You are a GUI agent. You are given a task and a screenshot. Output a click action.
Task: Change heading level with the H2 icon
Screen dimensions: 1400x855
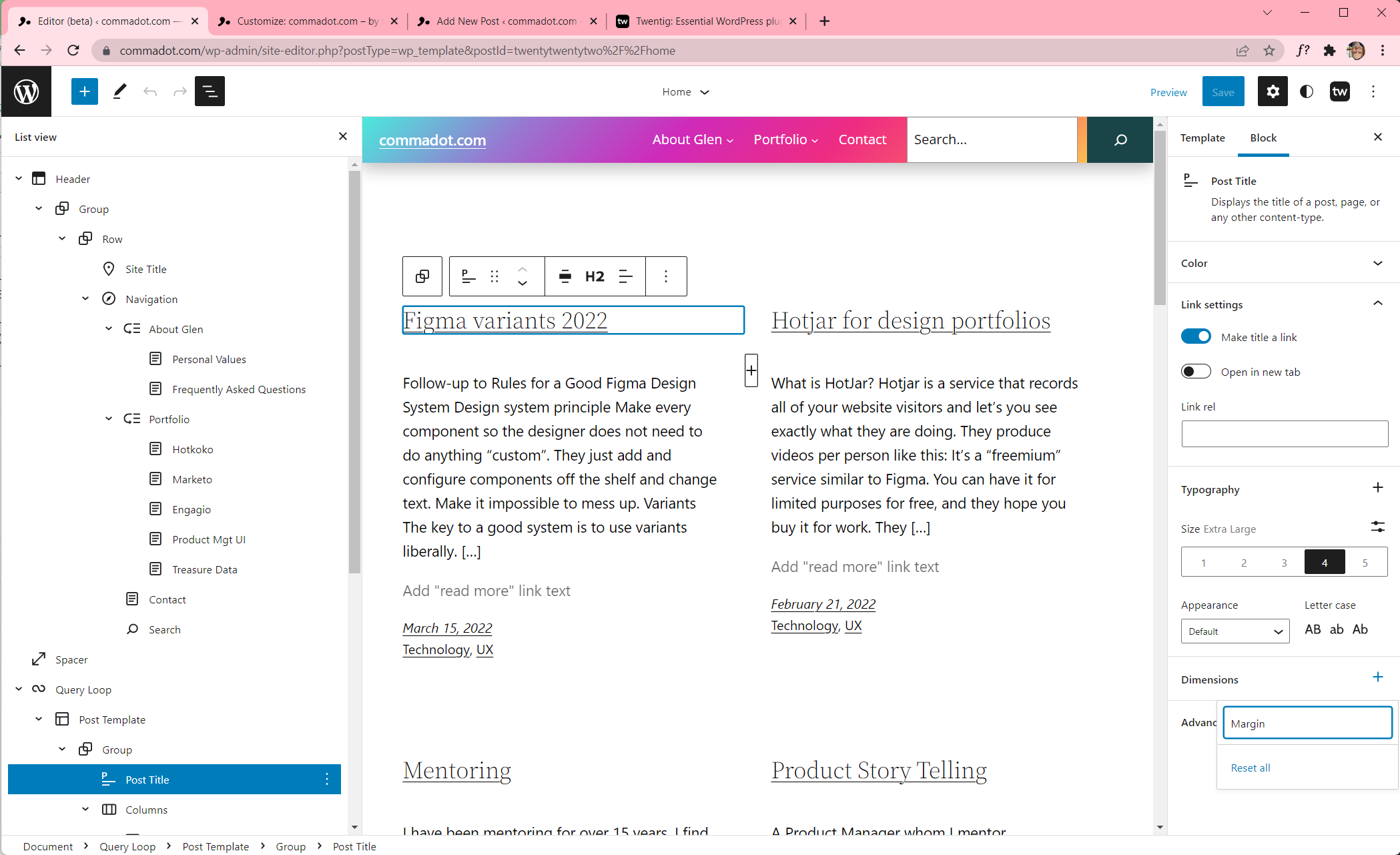click(x=594, y=276)
